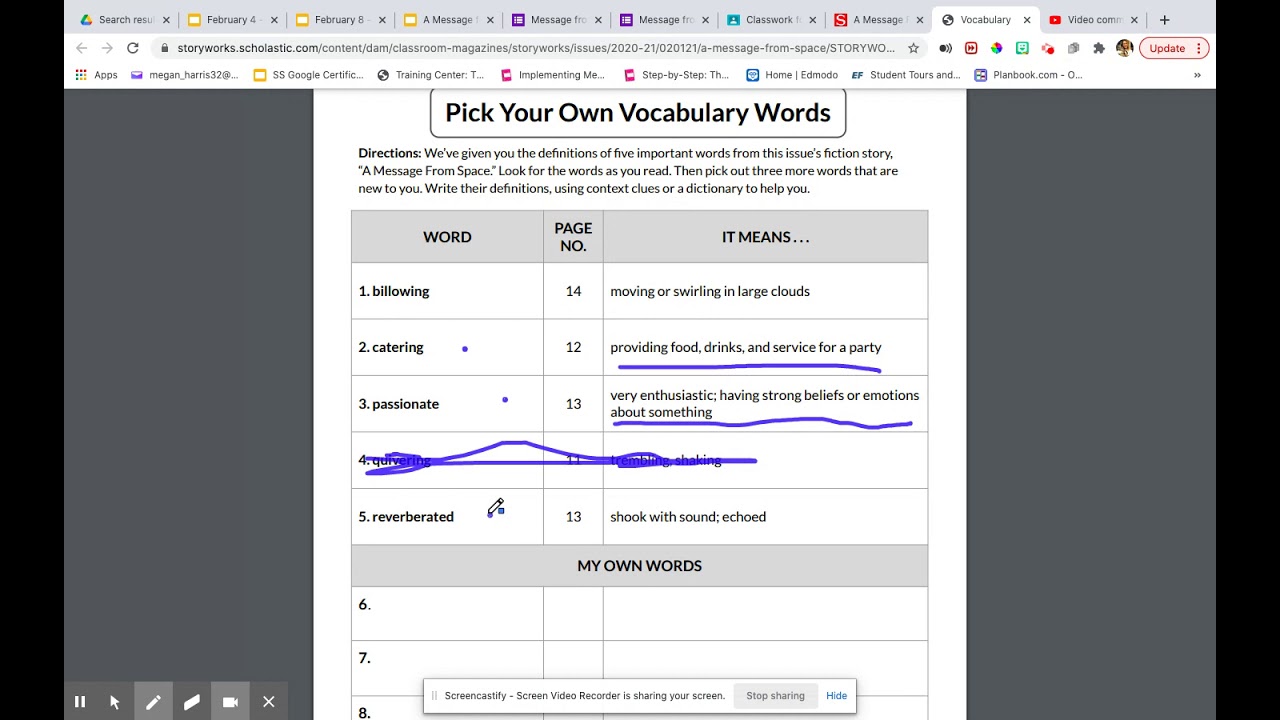Click the Chrome profile avatar

click(x=1124, y=48)
